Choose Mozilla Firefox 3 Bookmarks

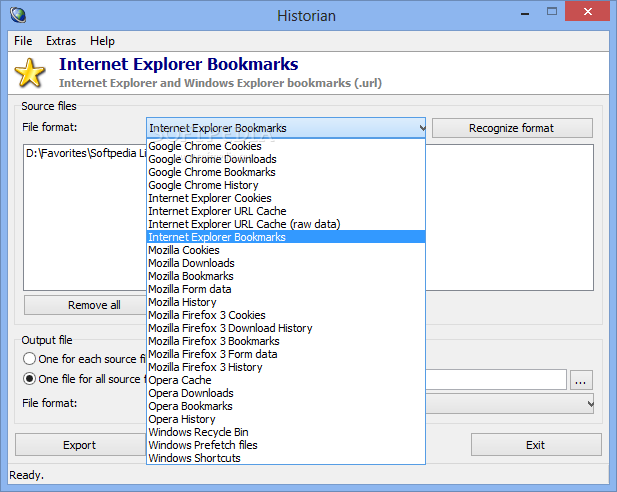286,341
